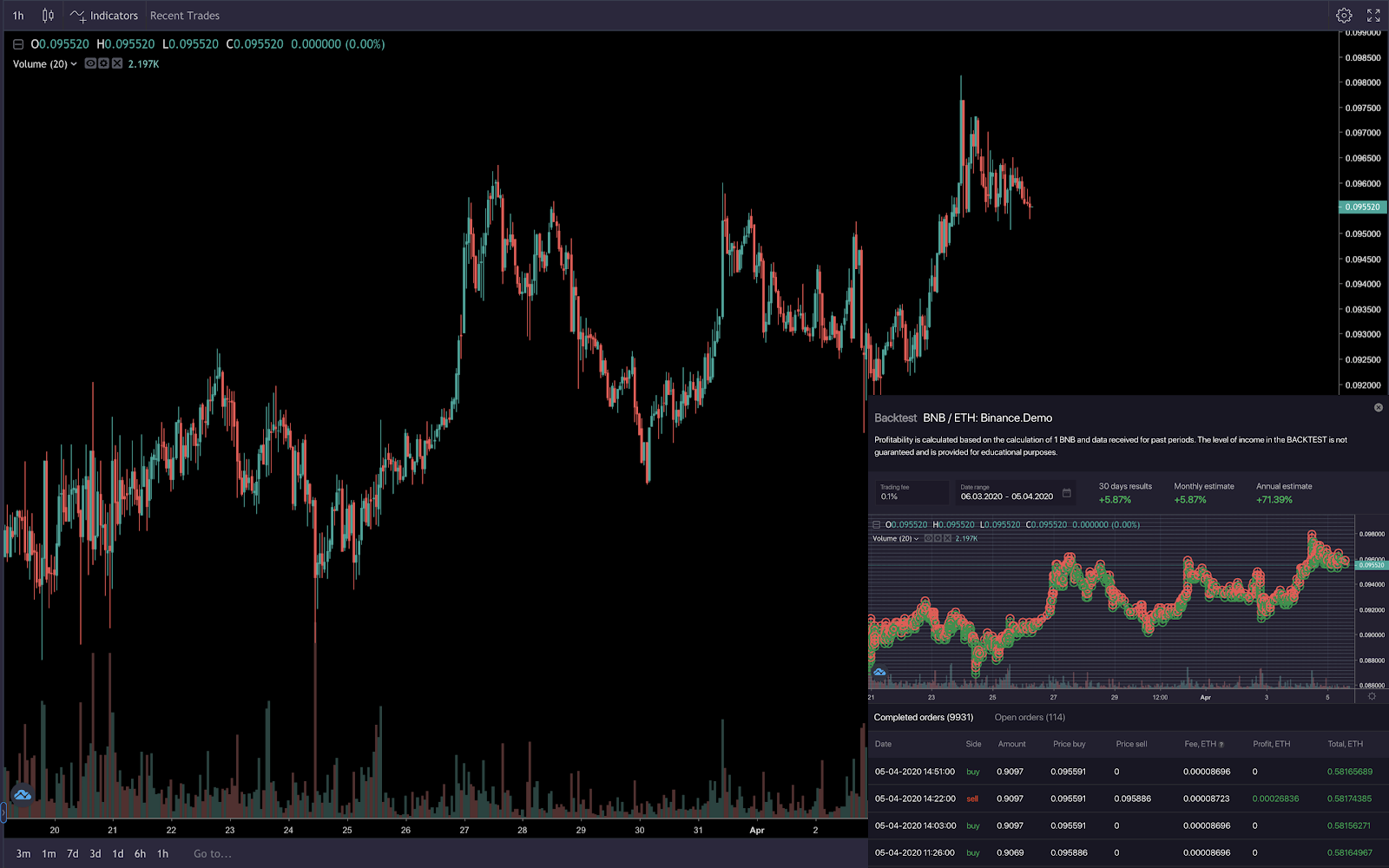Select the 05-04-2020 14:22:00 sell order

click(x=1129, y=799)
